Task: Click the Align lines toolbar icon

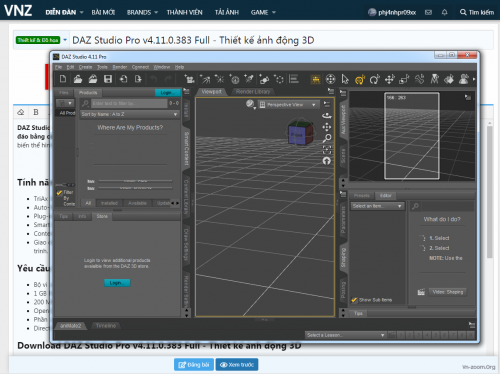Action: pyautogui.click(x=294, y=79)
